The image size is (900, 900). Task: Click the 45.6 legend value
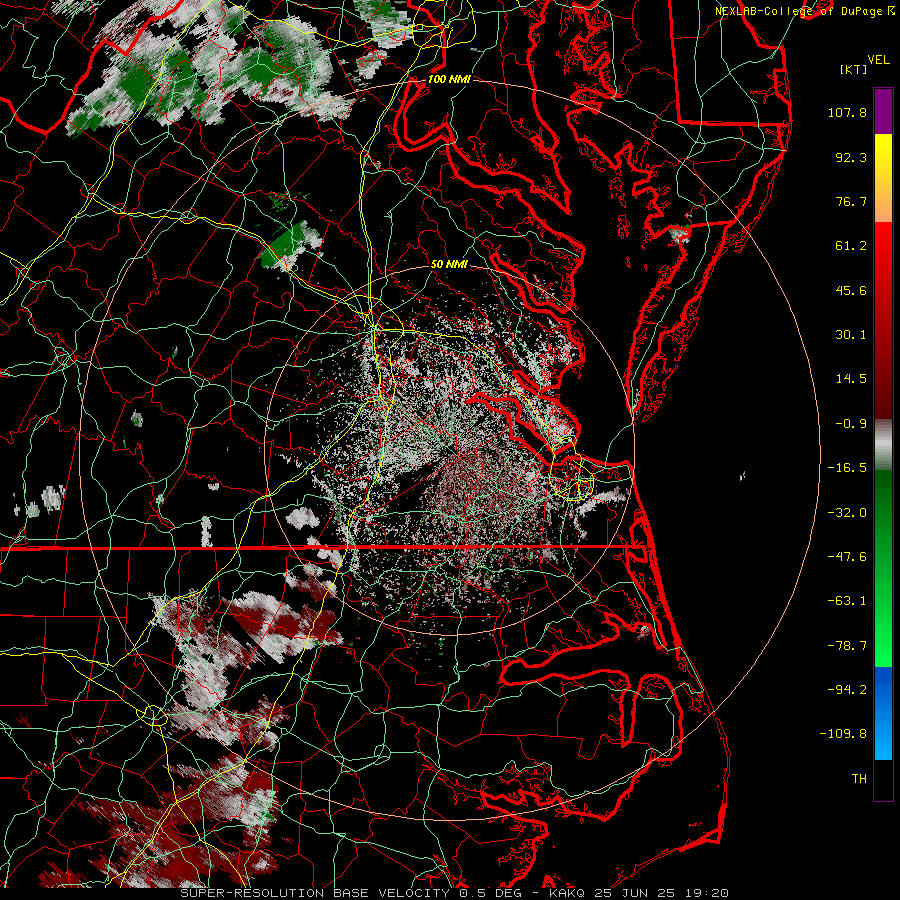(851, 290)
